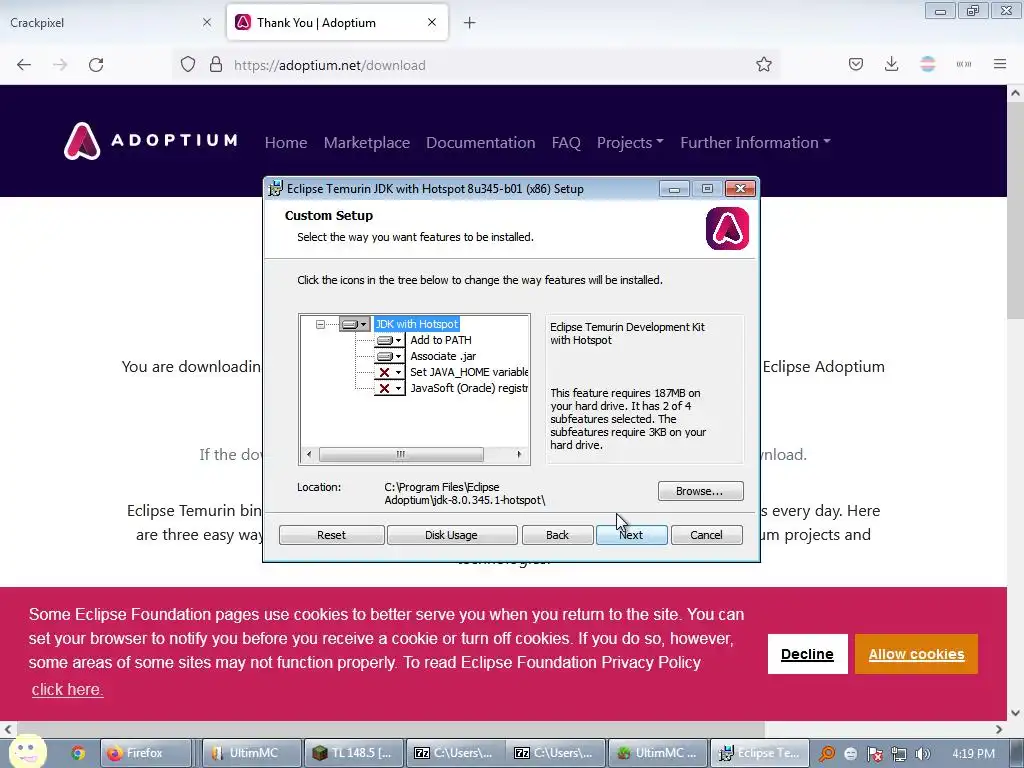Click the page horizontal scroll right arrow
Screen dimensions: 1024x768
click(x=999, y=729)
